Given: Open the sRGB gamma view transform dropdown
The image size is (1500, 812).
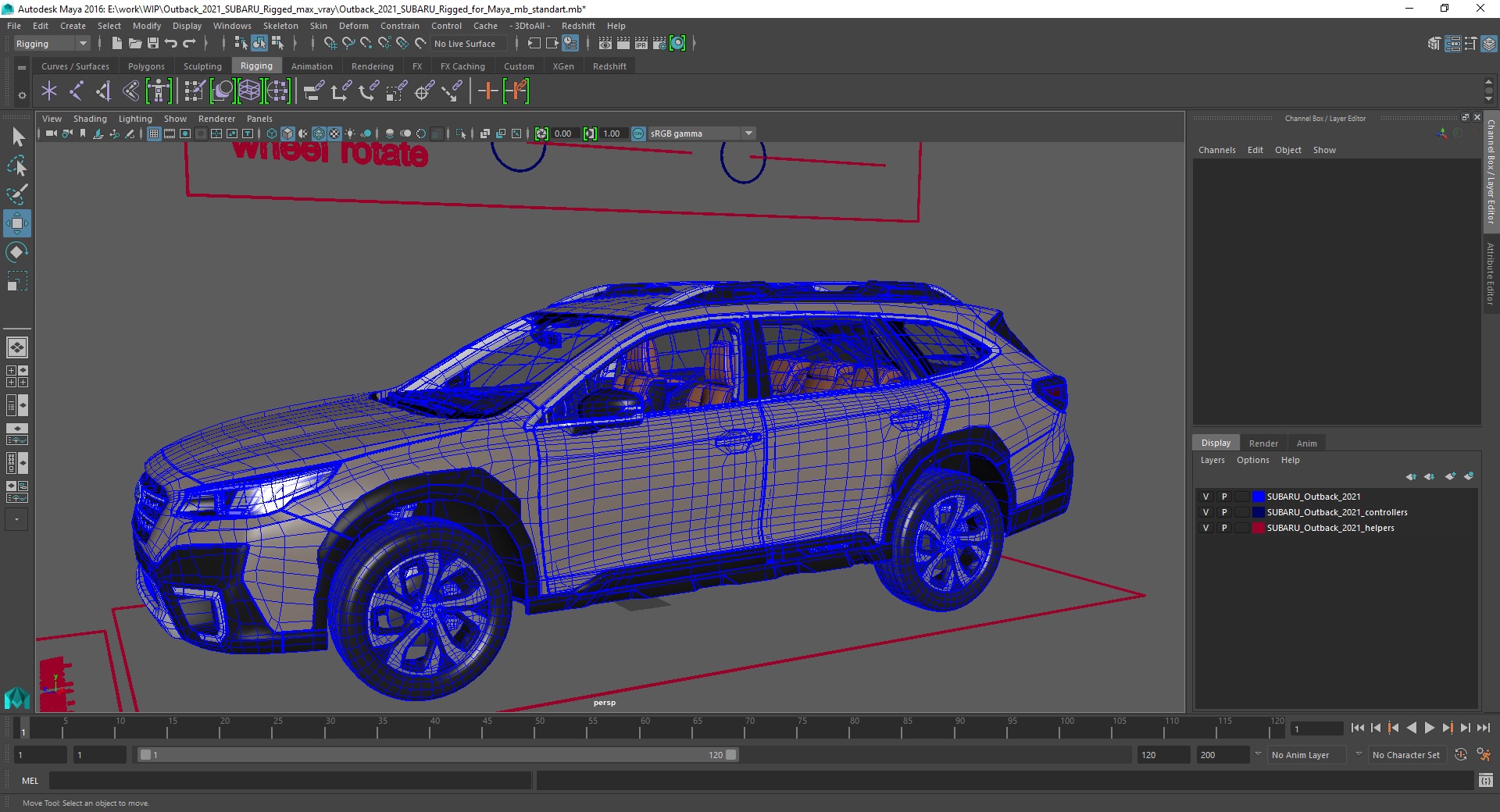Looking at the screenshot, I should click(702, 134).
